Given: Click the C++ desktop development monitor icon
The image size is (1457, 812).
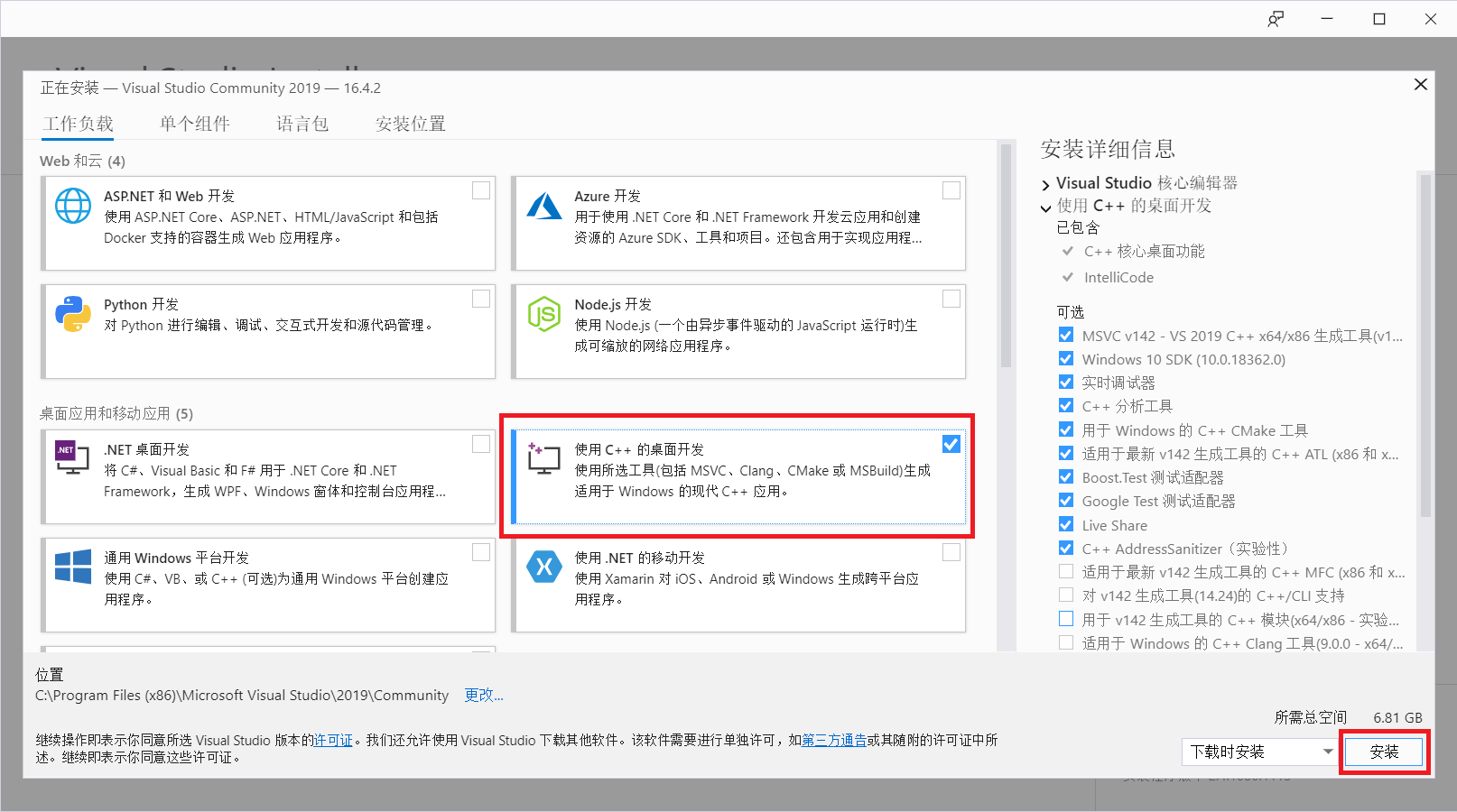Looking at the screenshot, I should [x=543, y=458].
